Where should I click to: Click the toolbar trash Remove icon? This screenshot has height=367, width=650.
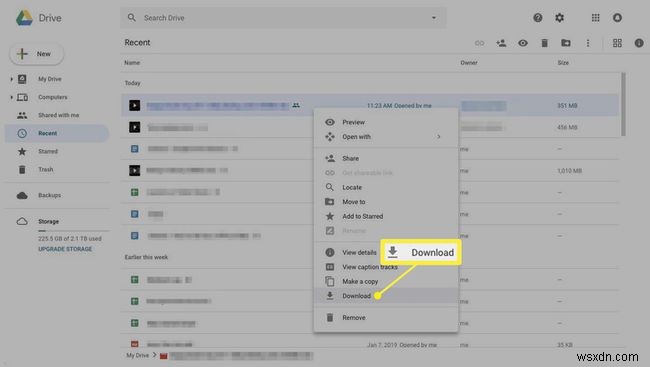545,43
